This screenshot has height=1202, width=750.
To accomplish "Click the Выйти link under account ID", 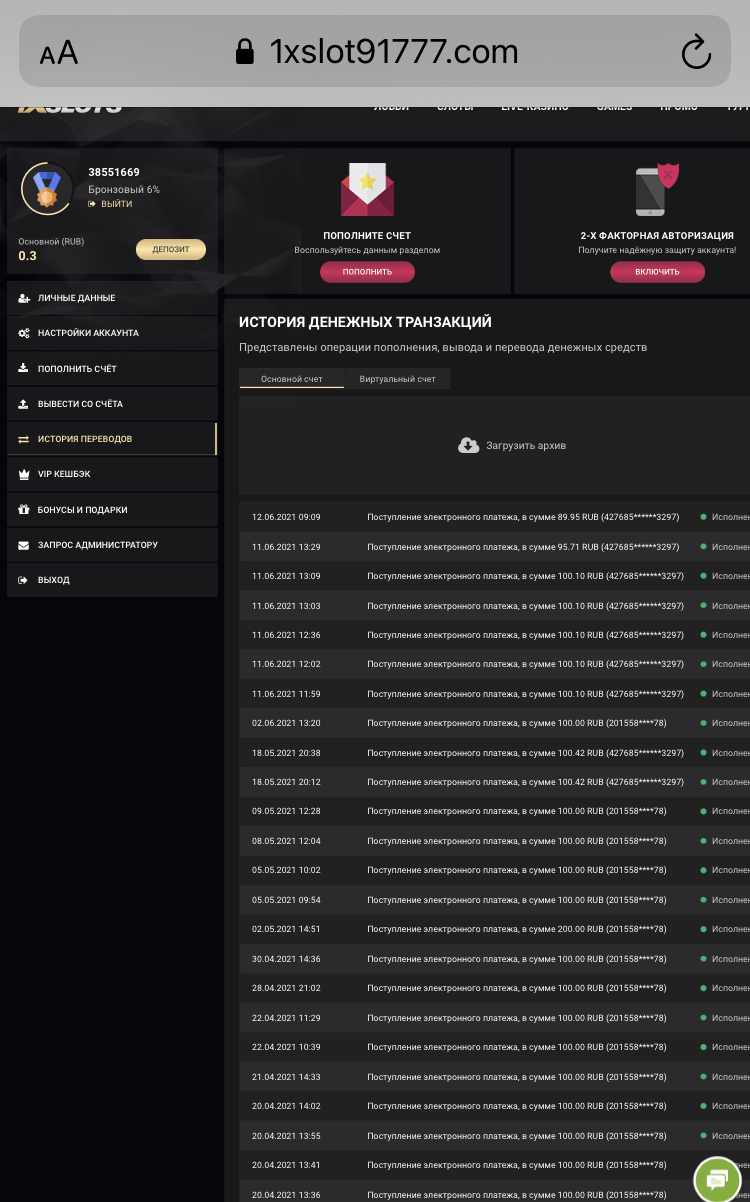I will click(x=115, y=204).
